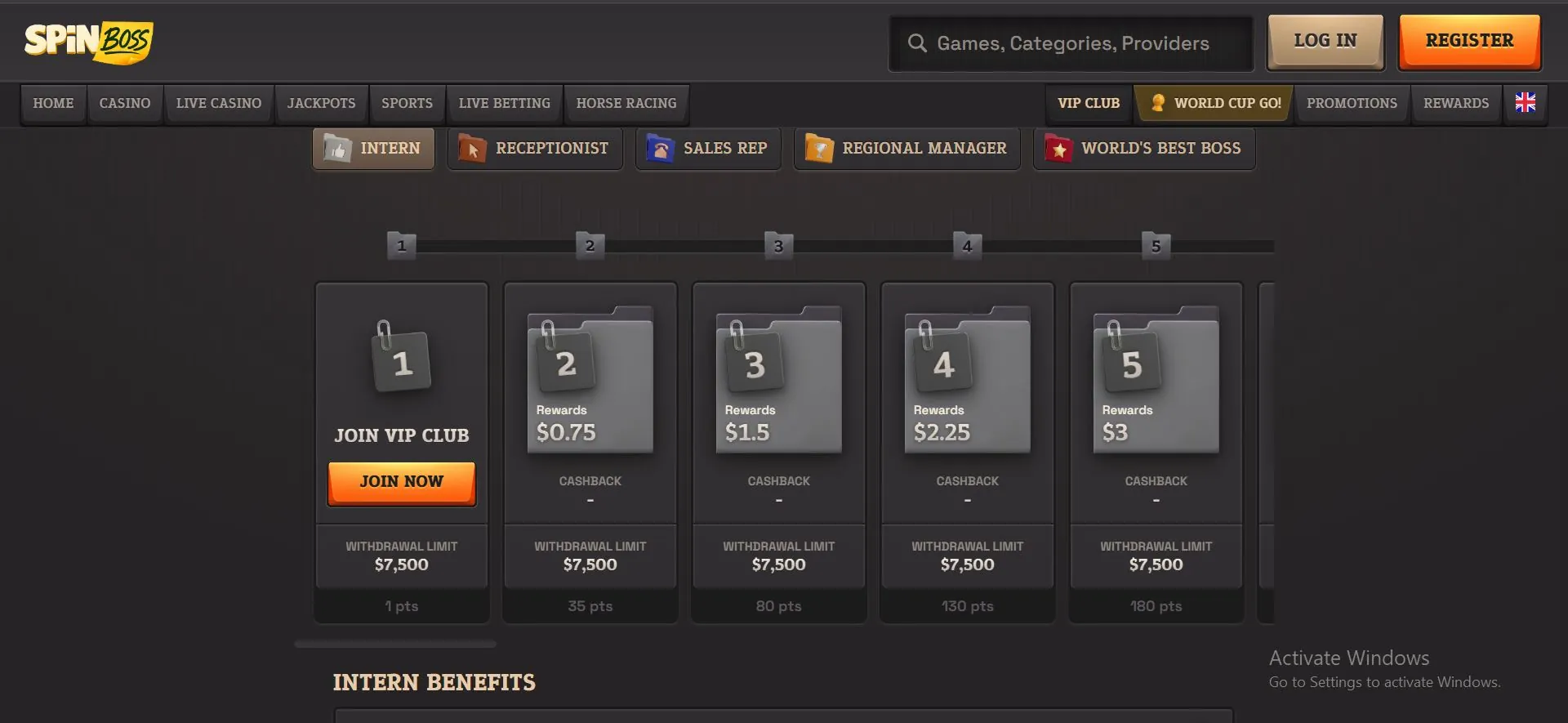Click the level 2 rewards folder
The width and height of the screenshot is (1568, 723).
coord(590,380)
